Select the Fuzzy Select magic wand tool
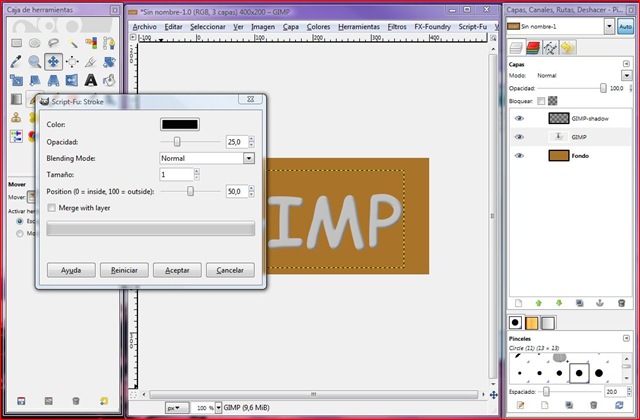The image size is (640, 420). [x=72, y=43]
